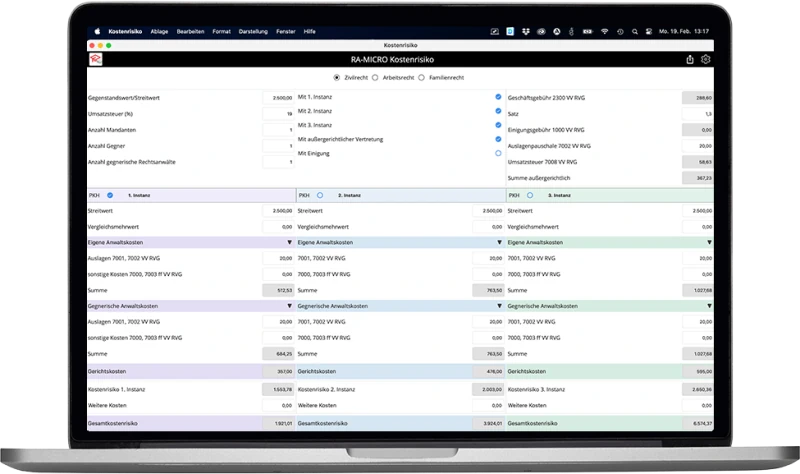Toggle Mit außergerichtlicher Vertretung checkbox
This screenshot has width=800, height=474.
(498, 139)
